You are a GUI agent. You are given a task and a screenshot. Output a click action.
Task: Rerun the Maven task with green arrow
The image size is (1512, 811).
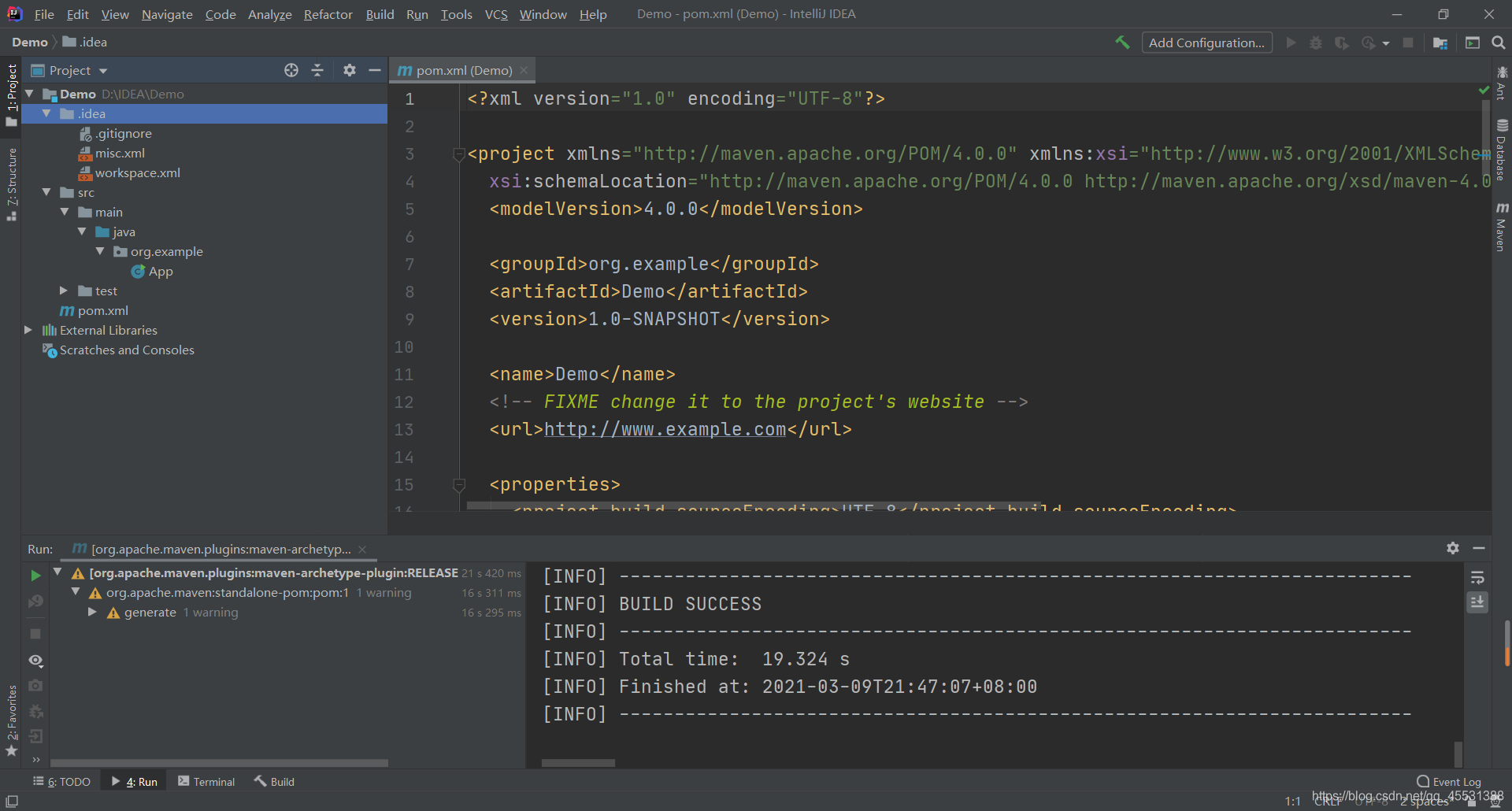click(x=35, y=576)
